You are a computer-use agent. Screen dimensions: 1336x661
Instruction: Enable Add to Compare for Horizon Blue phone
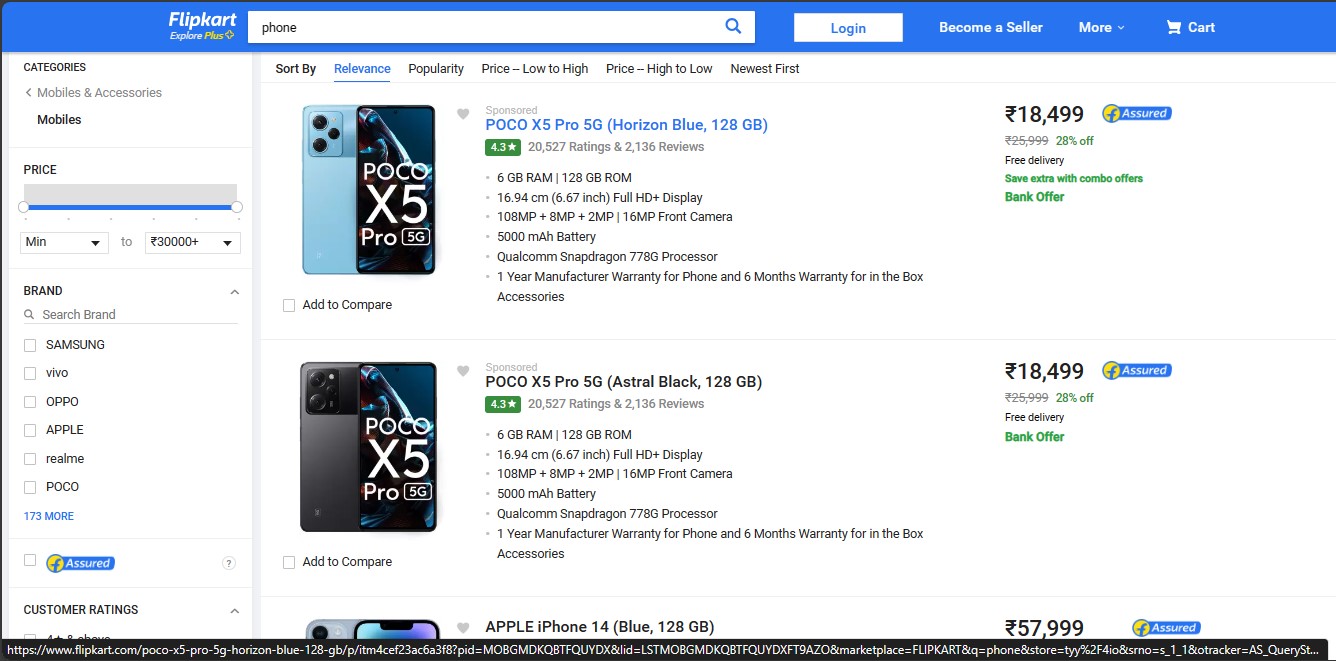289,305
